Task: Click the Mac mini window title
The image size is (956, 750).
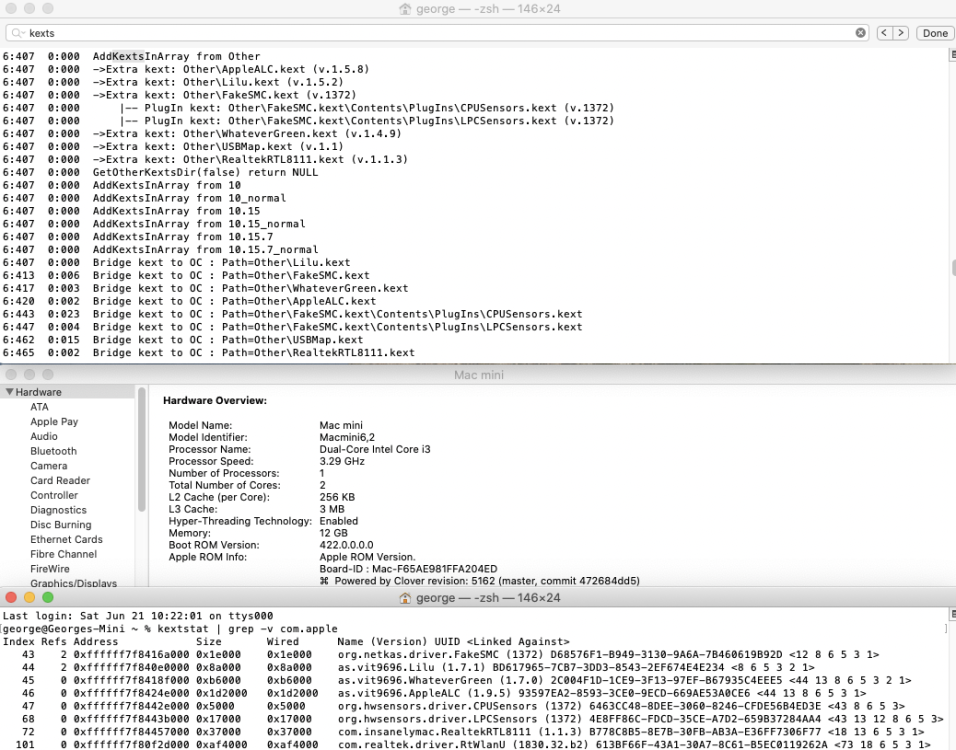Action: pos(479,375)
